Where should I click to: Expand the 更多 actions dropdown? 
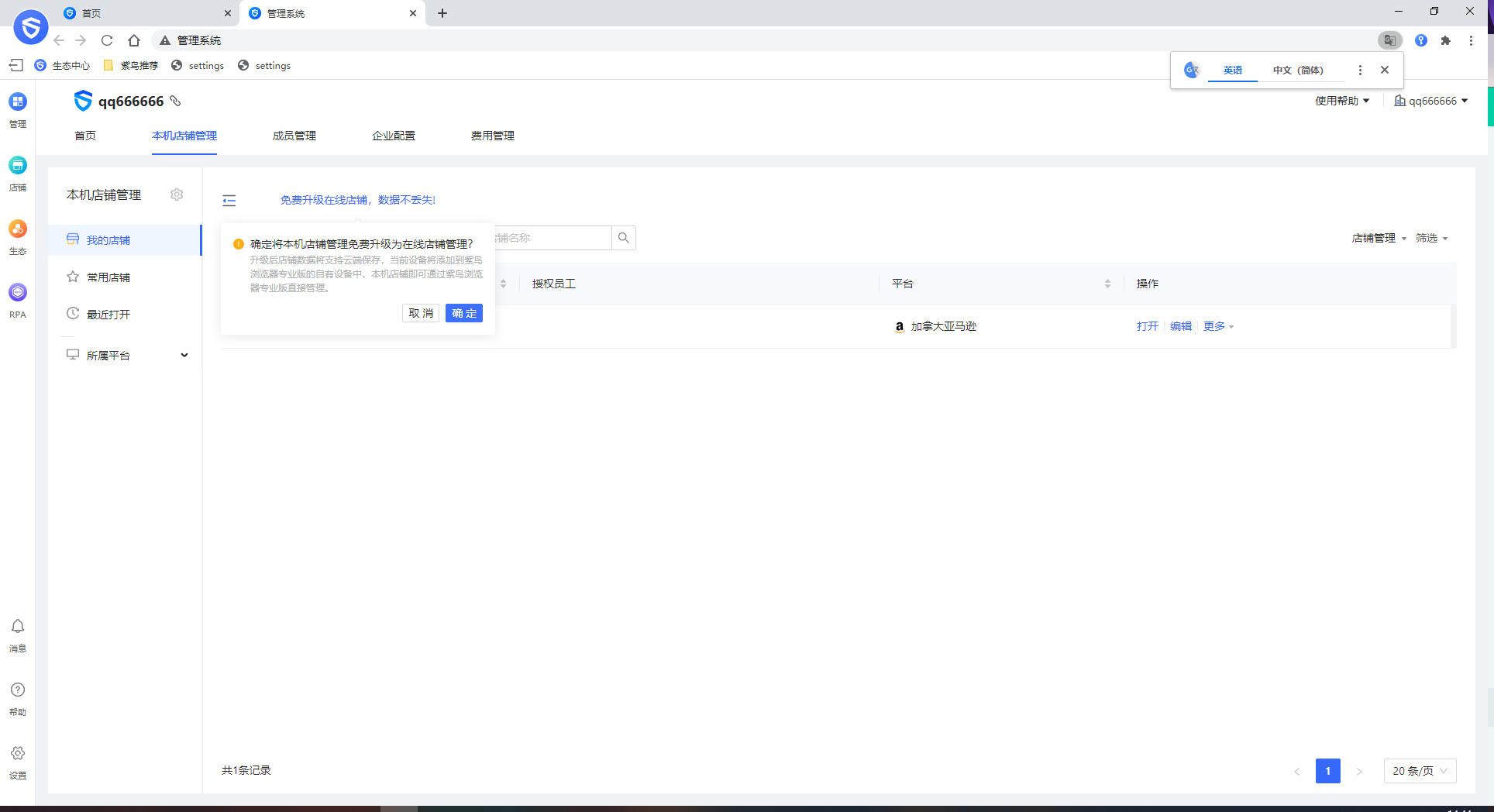click(1218, 326)
